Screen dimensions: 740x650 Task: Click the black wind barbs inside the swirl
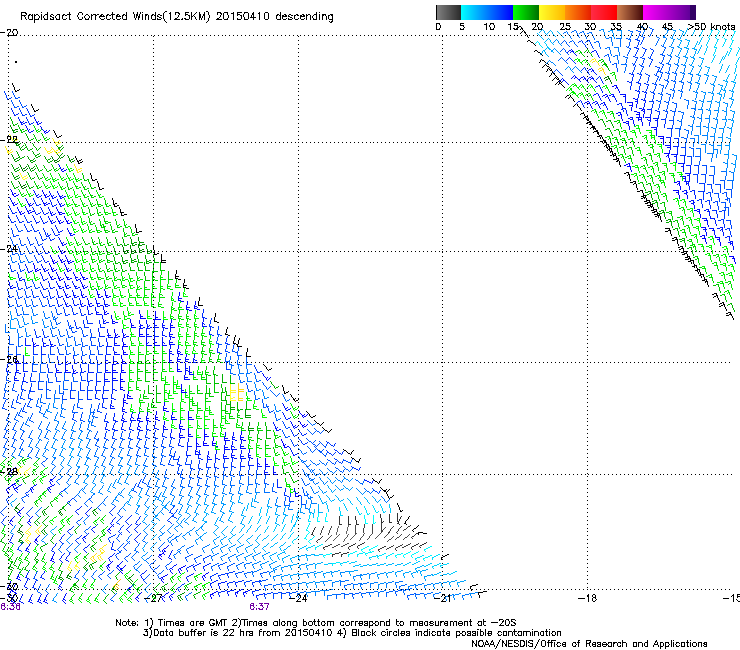368,532
